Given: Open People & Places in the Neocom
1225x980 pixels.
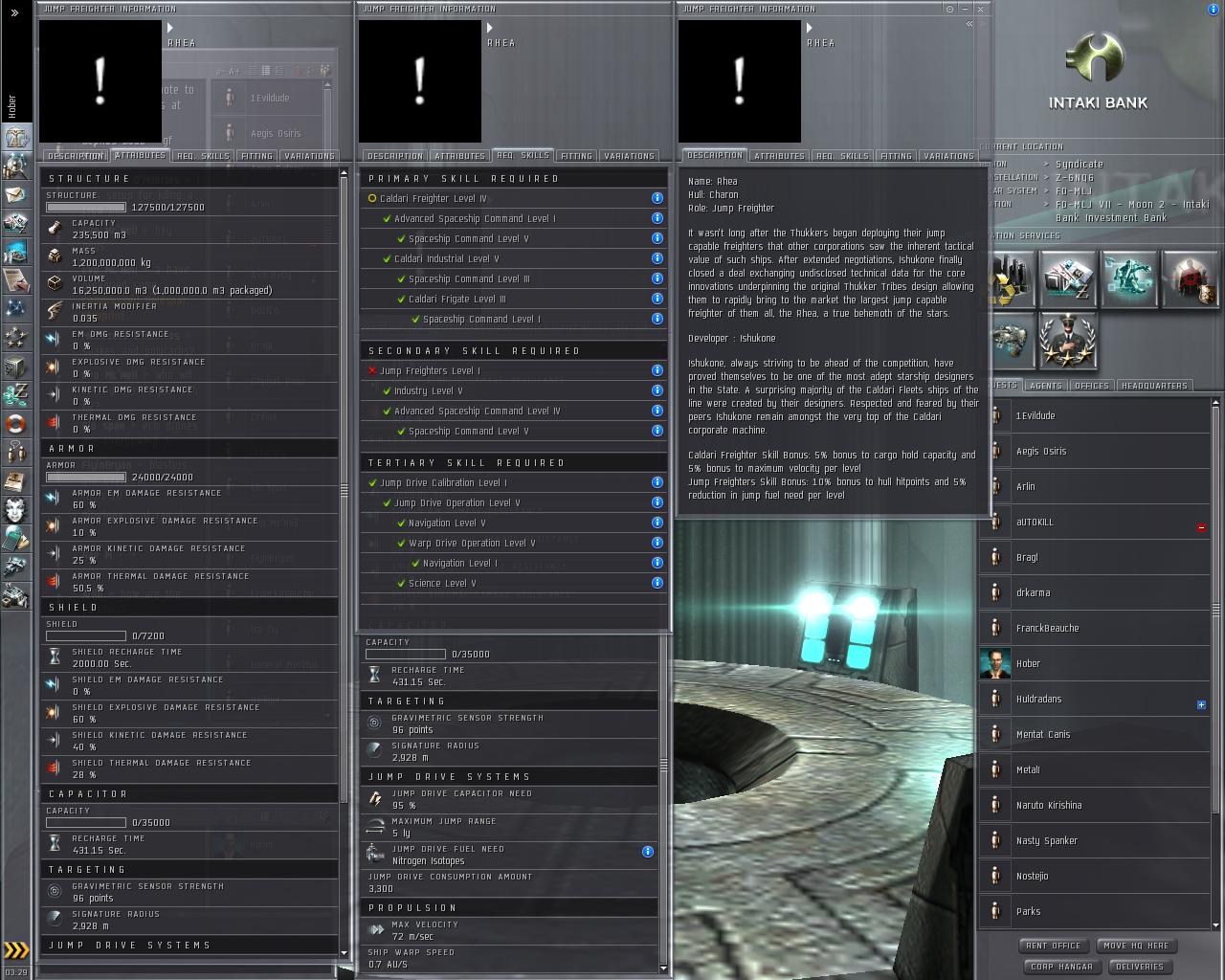Looking at the screenshot, I should pyautogui.click(x=16, y=166).
